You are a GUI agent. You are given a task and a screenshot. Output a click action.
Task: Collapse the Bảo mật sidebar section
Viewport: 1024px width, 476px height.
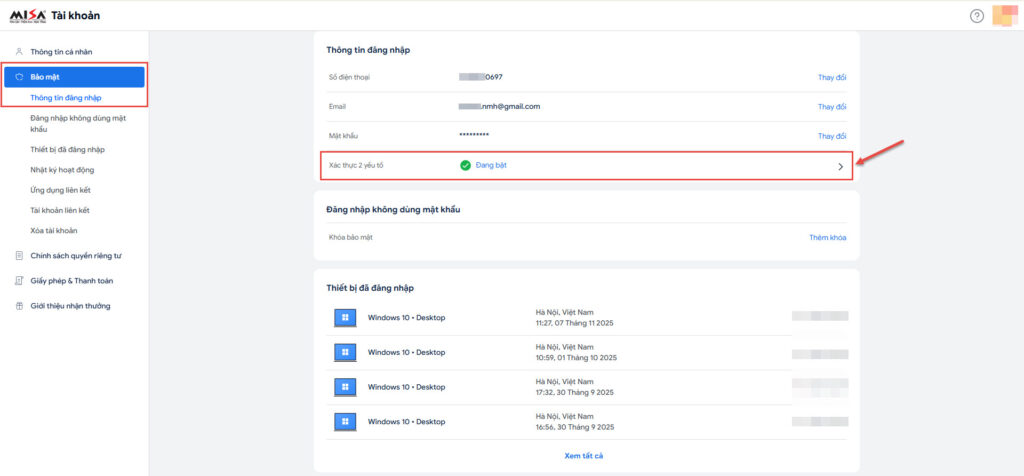(x=75, y=77)
